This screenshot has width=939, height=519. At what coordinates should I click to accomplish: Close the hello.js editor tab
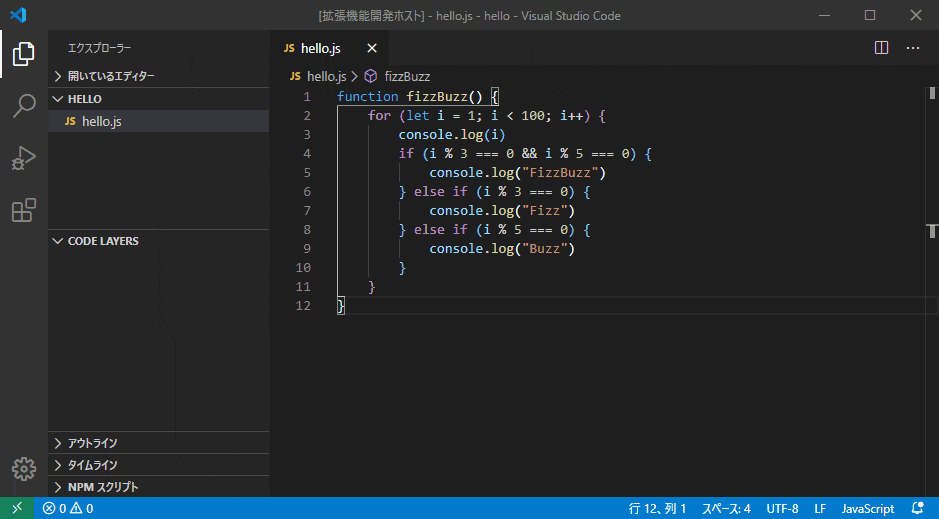click(372, 48)
